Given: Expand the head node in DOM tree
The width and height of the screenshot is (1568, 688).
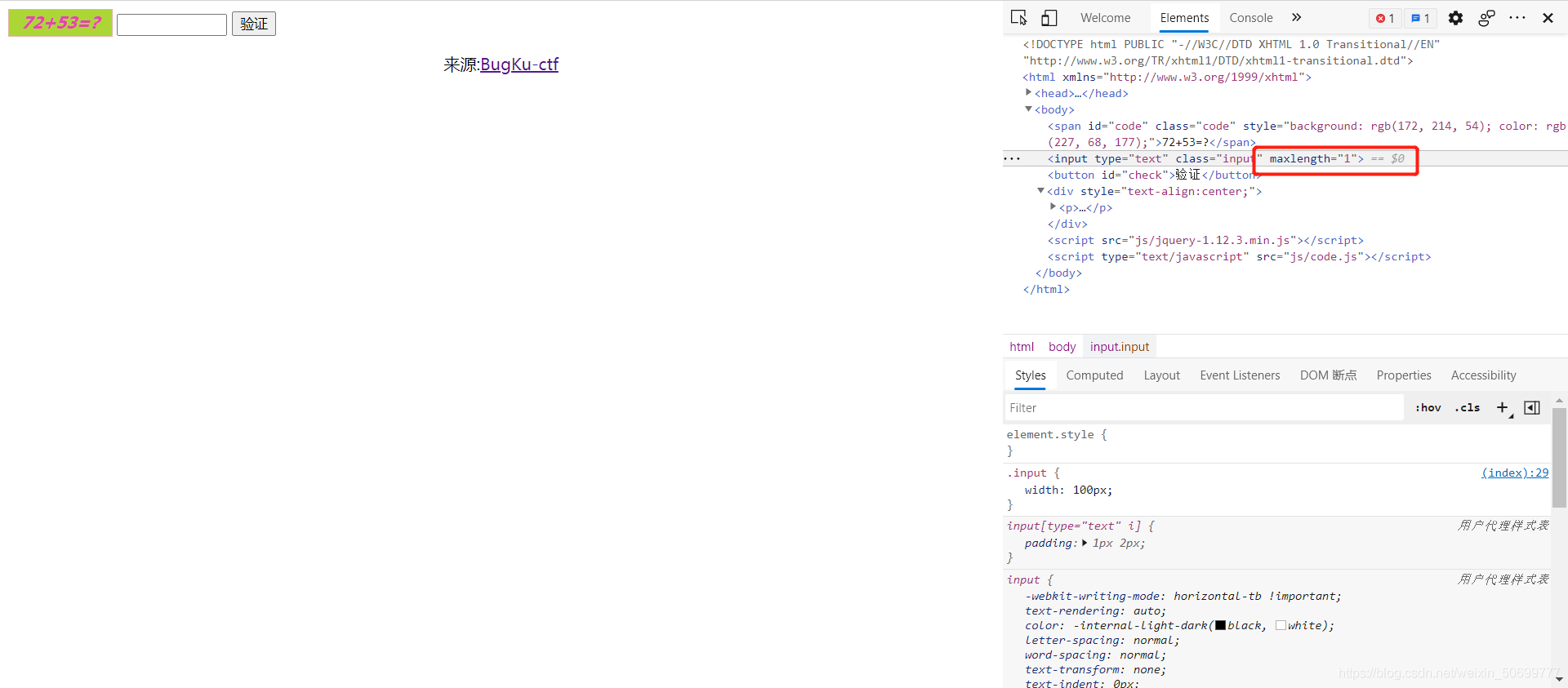Looking at the screenshot, I should (x=1028, y=92).
